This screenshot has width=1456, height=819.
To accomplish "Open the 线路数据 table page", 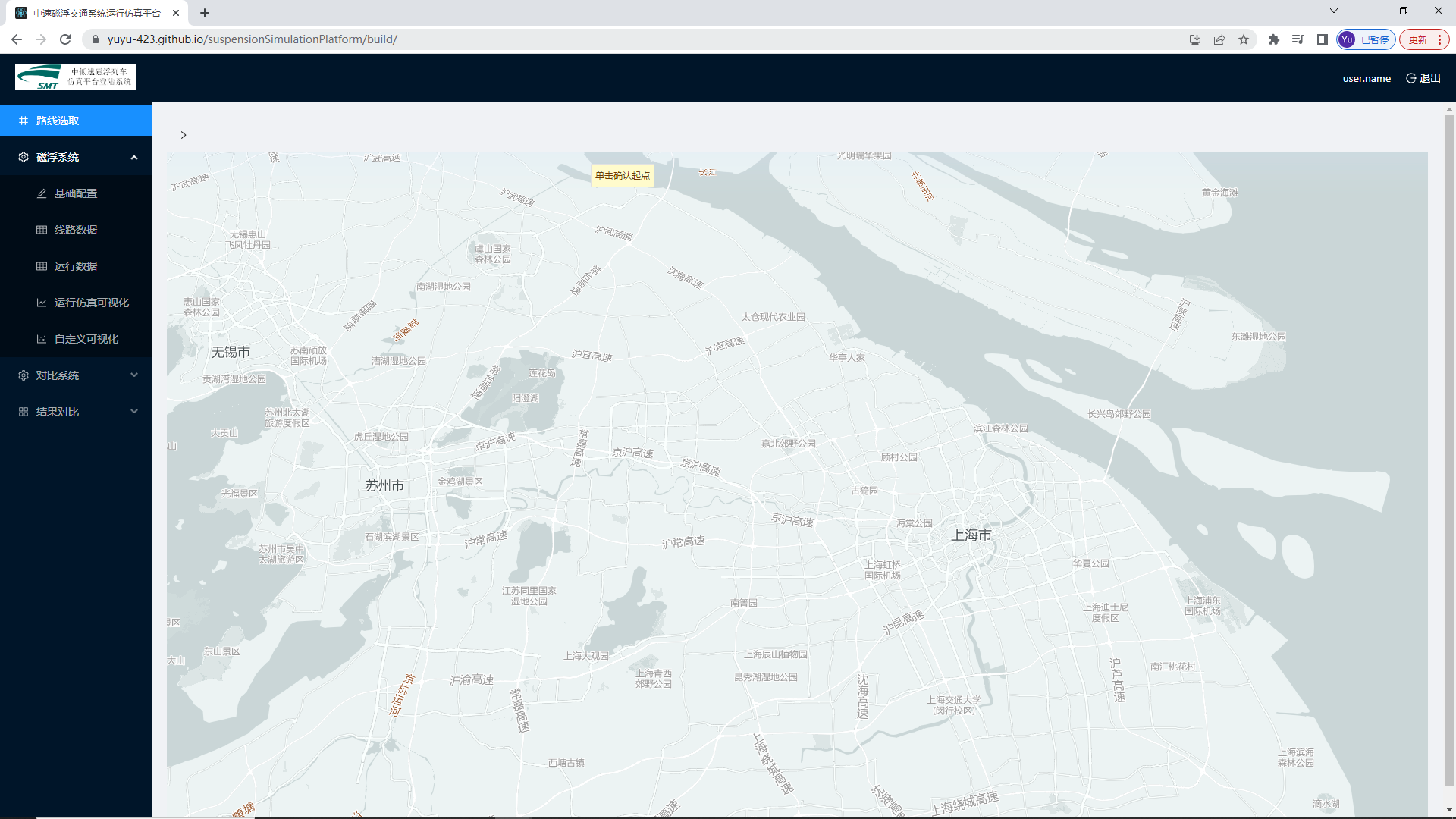I will (76, 230).
